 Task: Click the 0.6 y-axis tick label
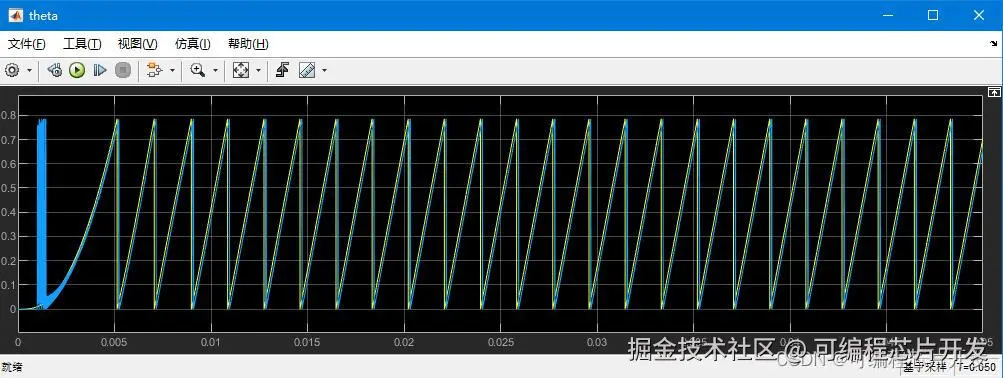[8, 164]
